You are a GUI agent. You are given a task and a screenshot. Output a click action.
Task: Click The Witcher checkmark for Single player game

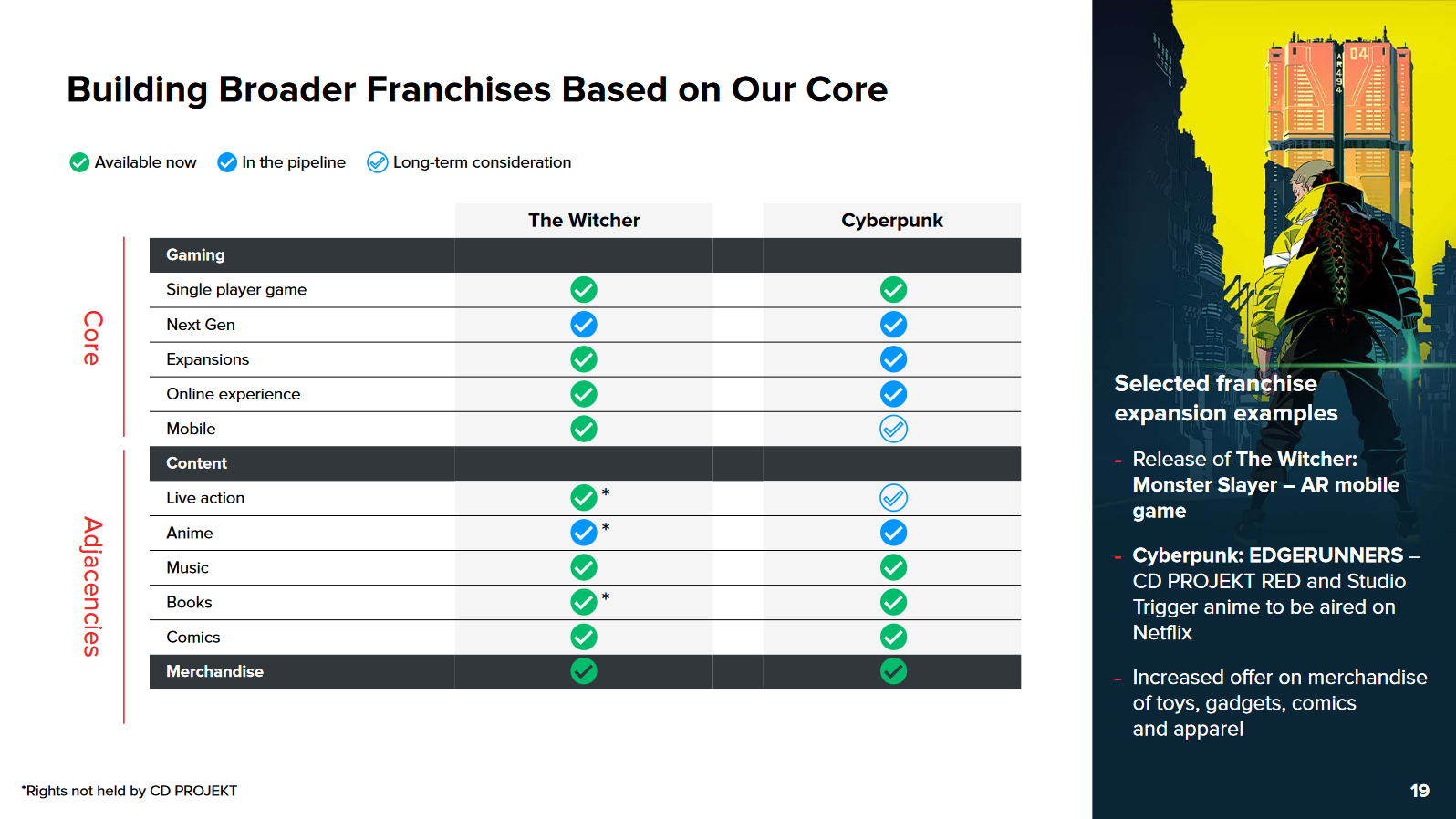click(x=584, y=290)
